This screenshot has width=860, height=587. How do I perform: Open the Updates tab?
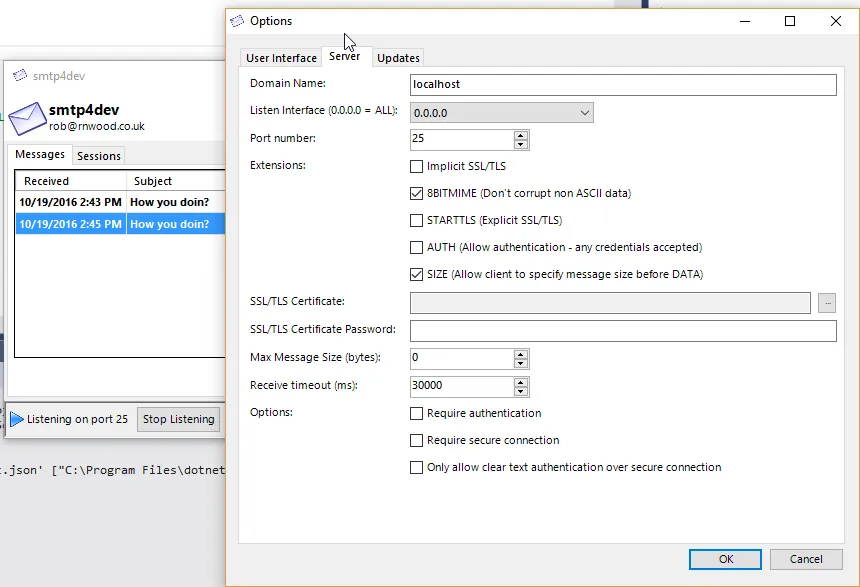pyautogui.click(x=398, y=58)
